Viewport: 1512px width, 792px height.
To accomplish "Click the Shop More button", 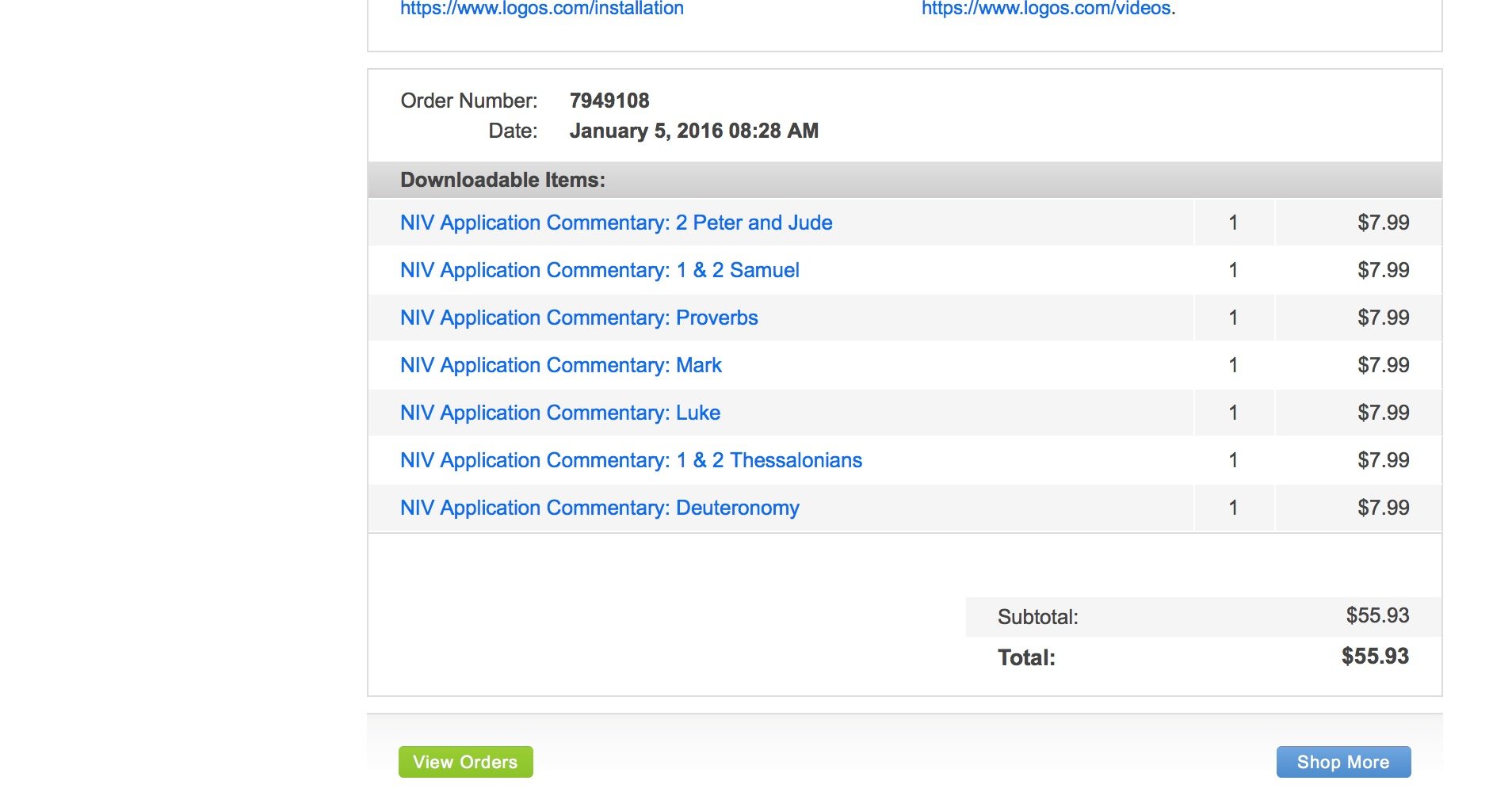I will click(1343, 762).
